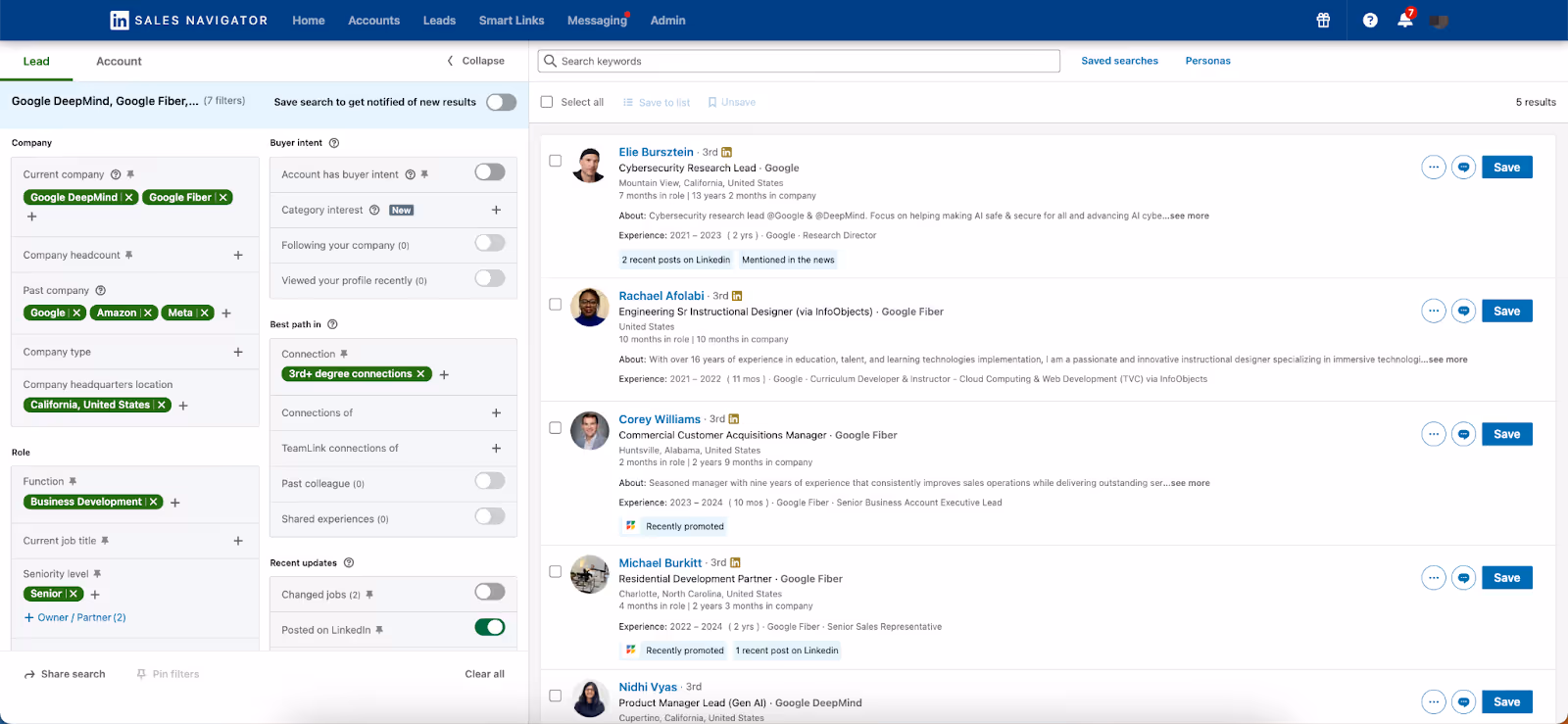The image size is (1568, 724).
Task: Open more options for Elie Bursztein
Action: (x=1434, y=168)
